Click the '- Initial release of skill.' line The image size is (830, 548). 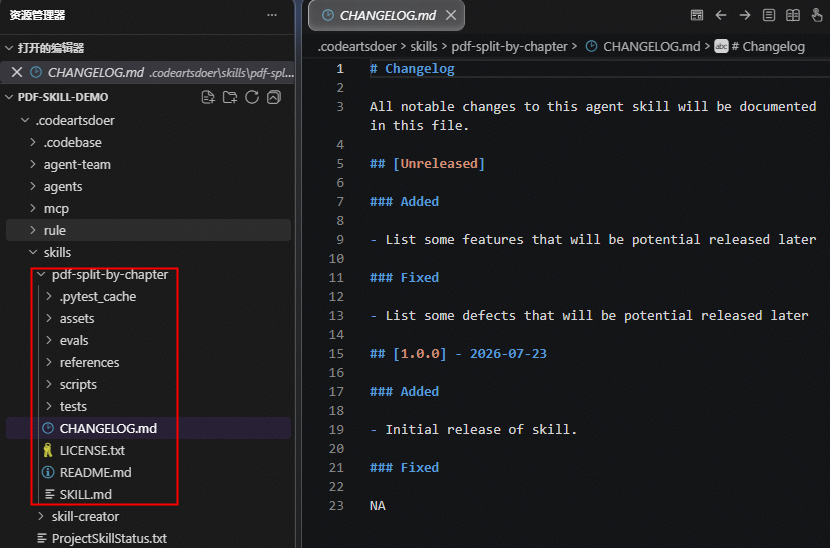(x=473, y=429)
